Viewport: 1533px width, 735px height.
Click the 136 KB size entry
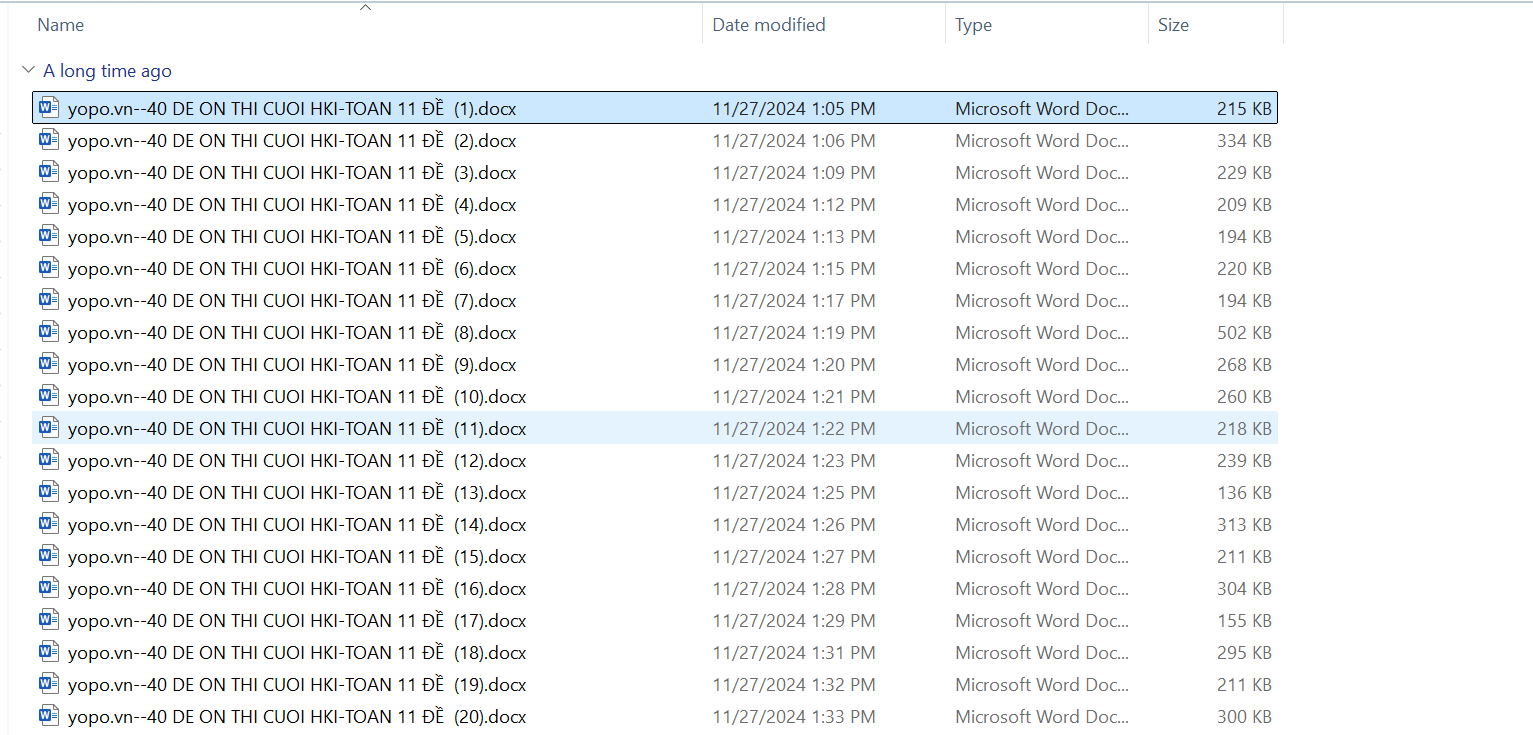tap(1243, 493)
